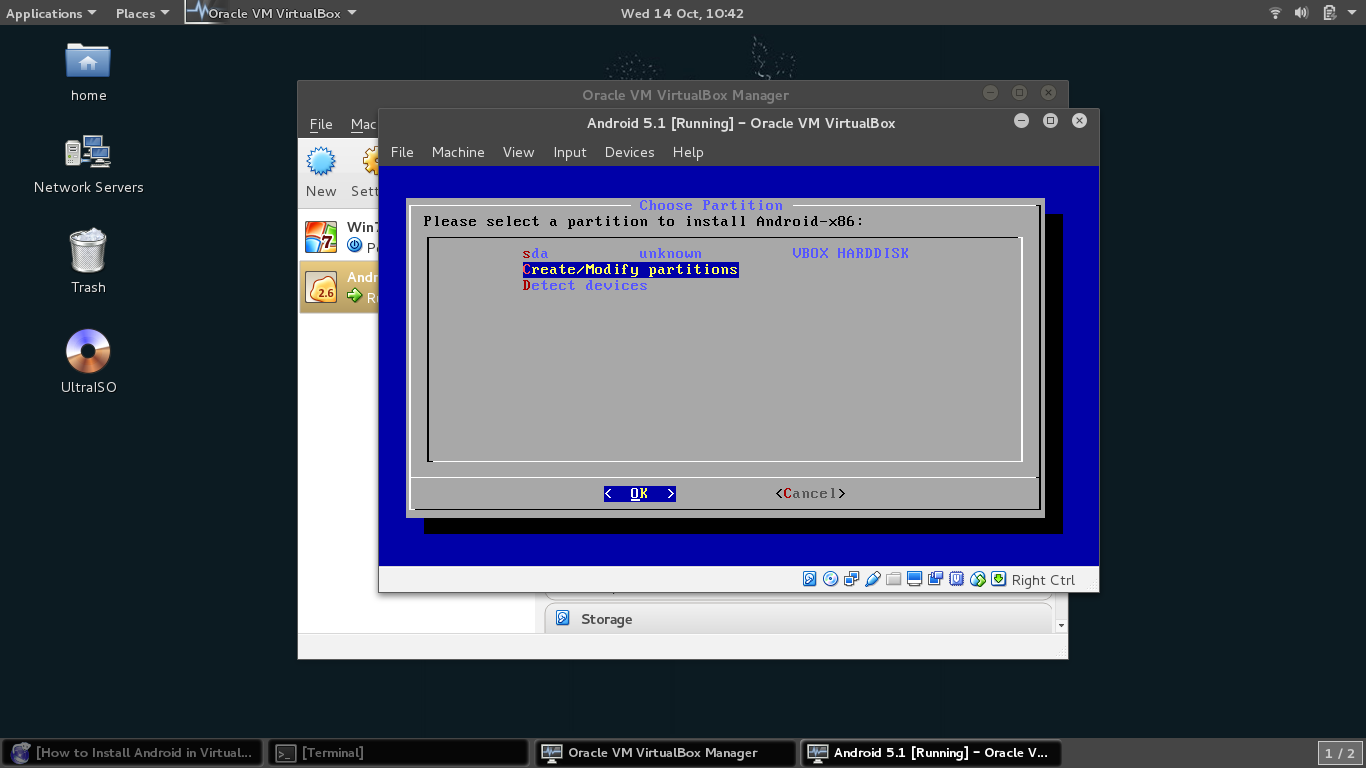Select the sda VBOX HARDDISK entry
This screenshot has width=1366, height=768.
(x=716, y=253)
